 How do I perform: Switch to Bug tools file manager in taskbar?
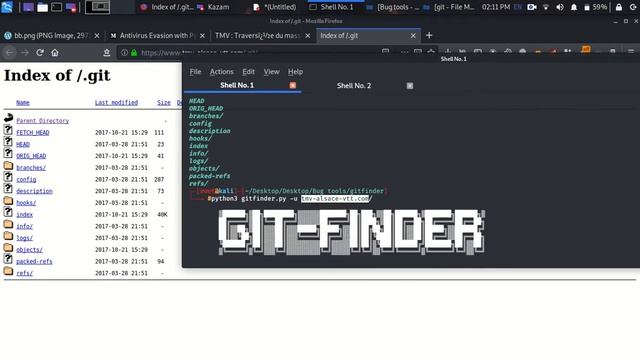[393, 7]
